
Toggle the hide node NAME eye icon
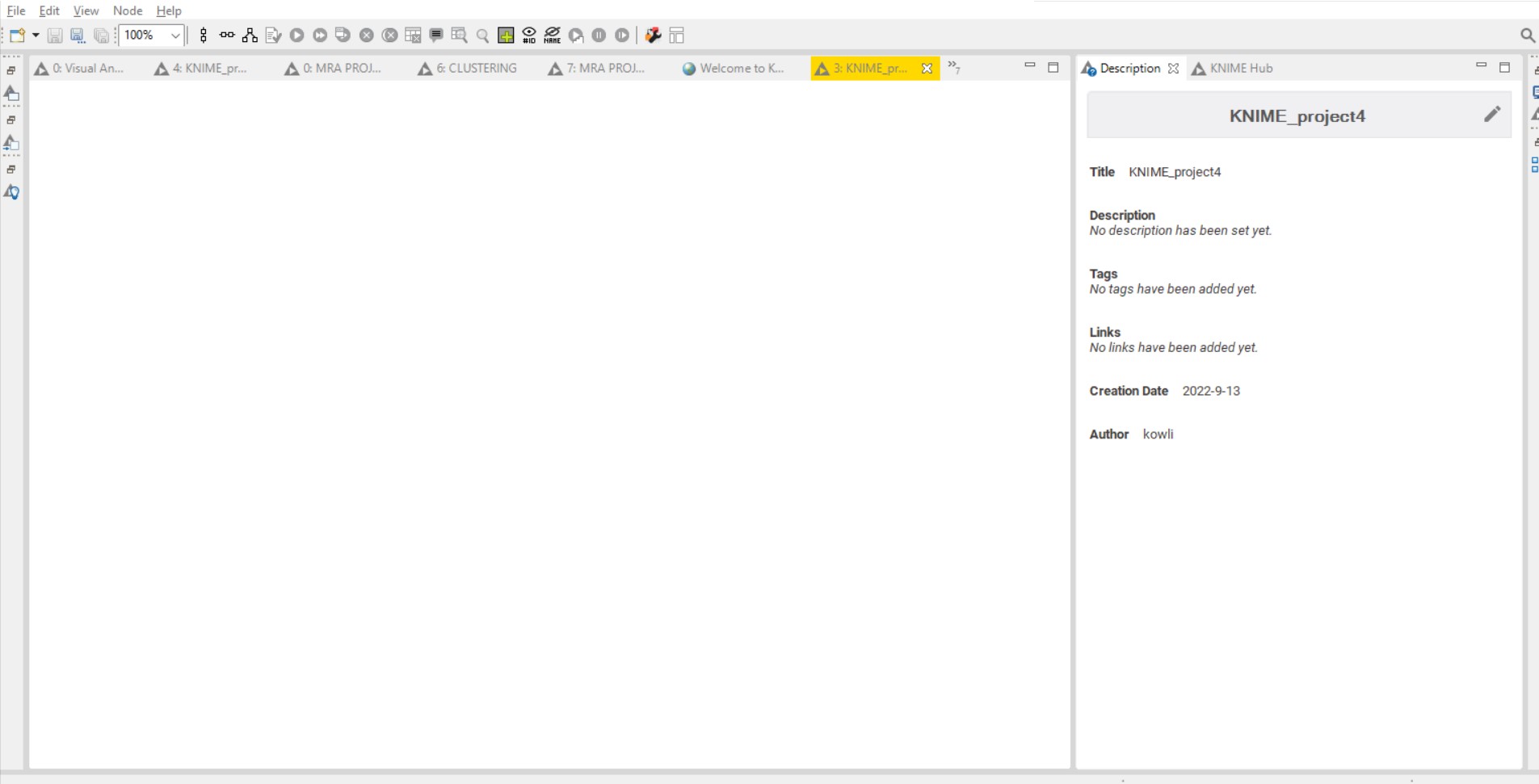[553, 36]
